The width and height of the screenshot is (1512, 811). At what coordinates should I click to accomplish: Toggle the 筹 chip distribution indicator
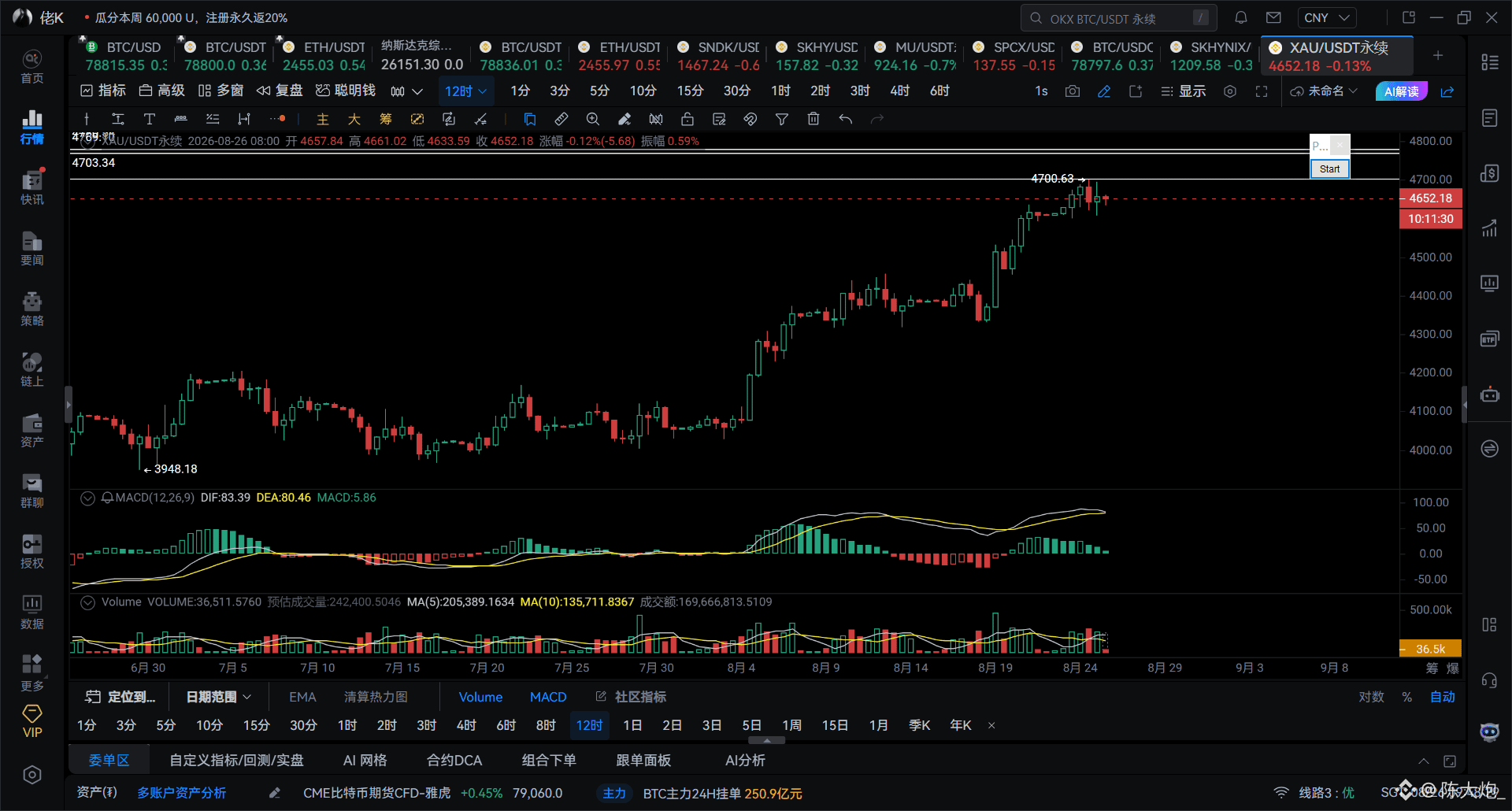(x=385, y=119)
